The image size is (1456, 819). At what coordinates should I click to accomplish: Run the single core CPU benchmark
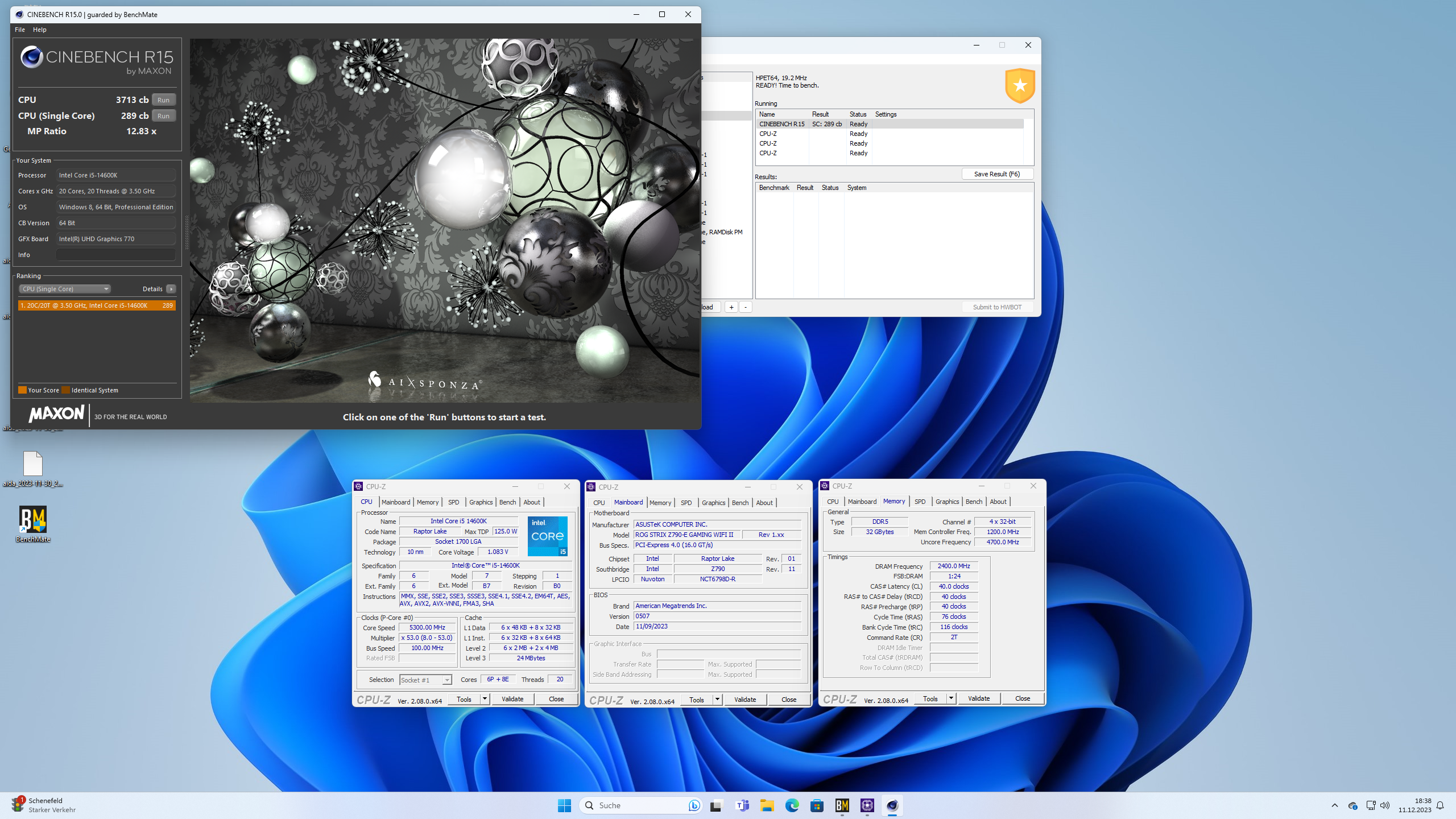(163, 115)
